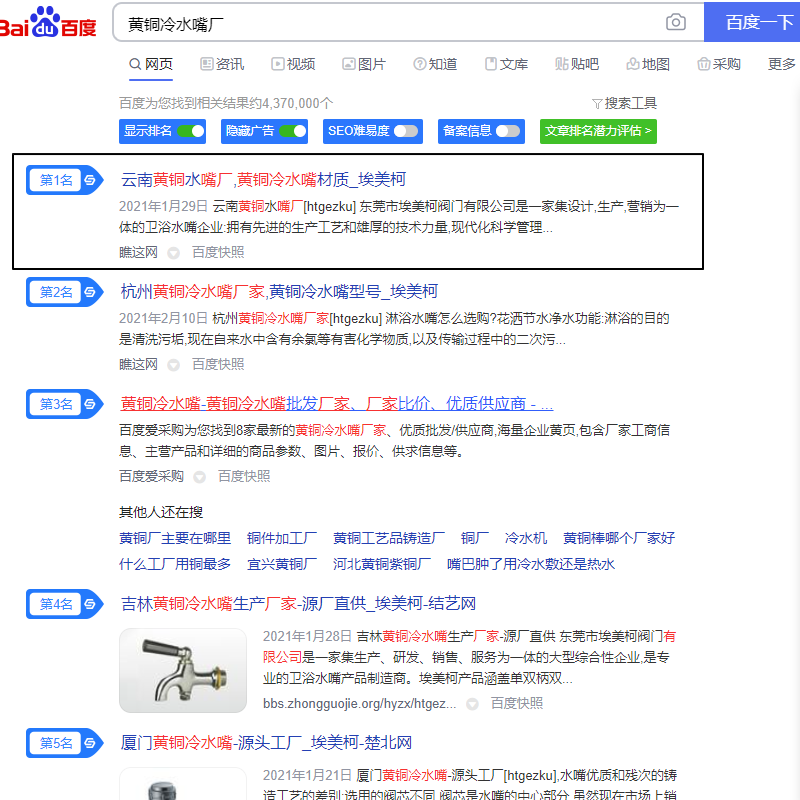
Task: Click the 第1名 ranking badge
Action: [x=64, y=180]
